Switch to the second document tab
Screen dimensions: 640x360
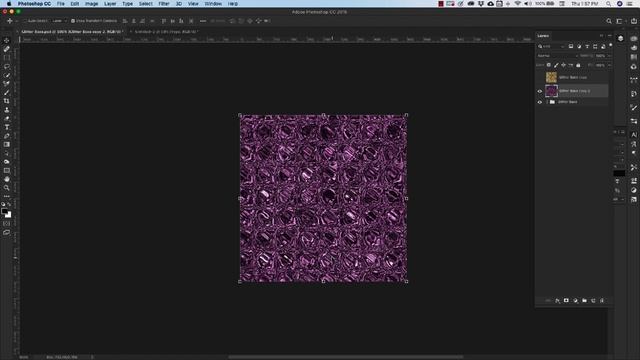click(166, 31)
